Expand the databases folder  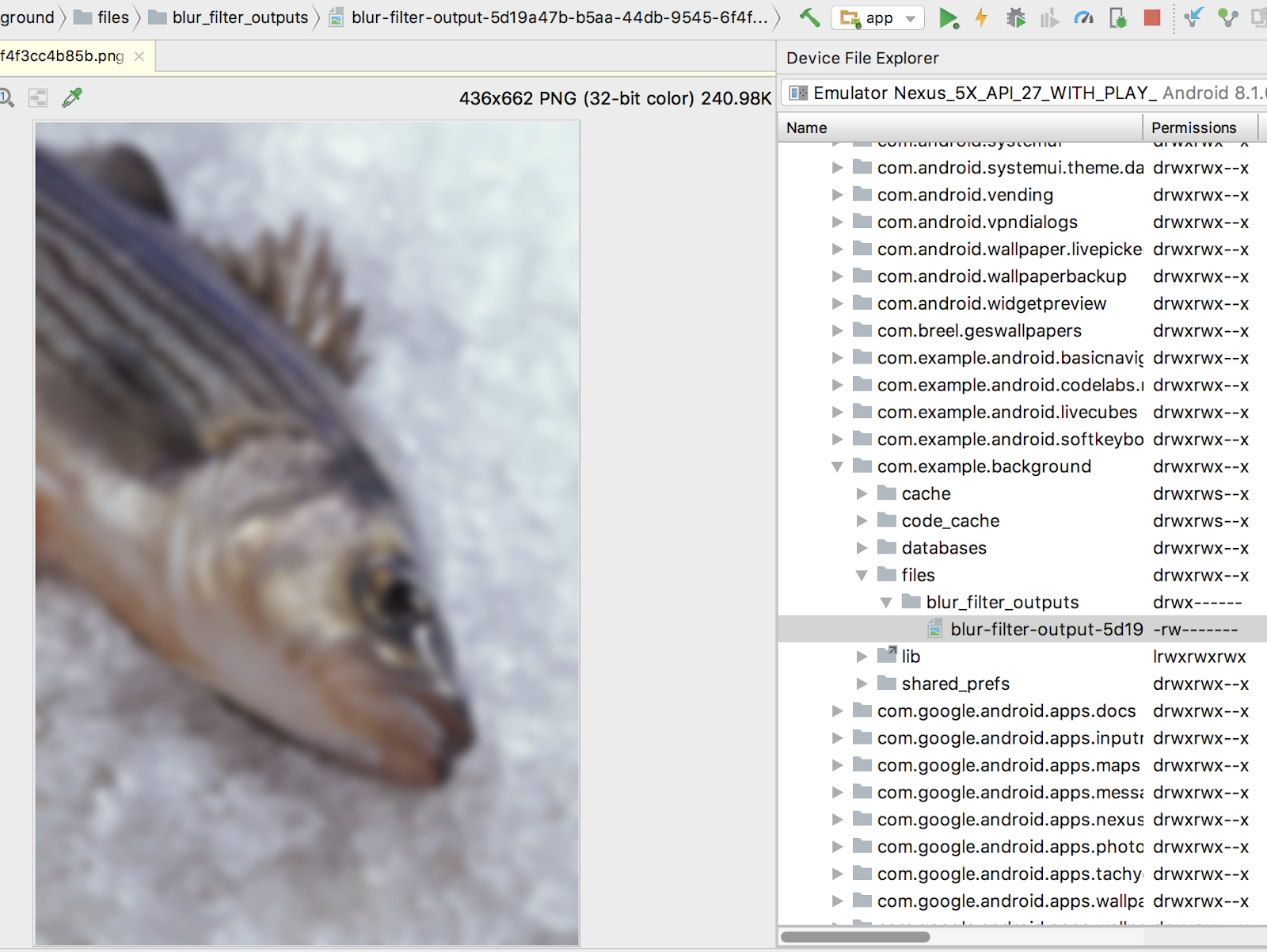[862, 548]
